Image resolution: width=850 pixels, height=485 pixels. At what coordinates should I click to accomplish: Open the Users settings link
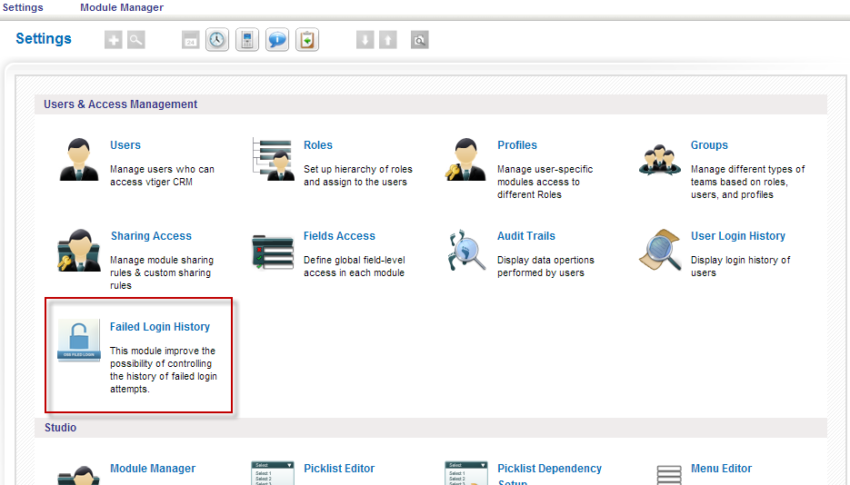[x=125, y=145]
